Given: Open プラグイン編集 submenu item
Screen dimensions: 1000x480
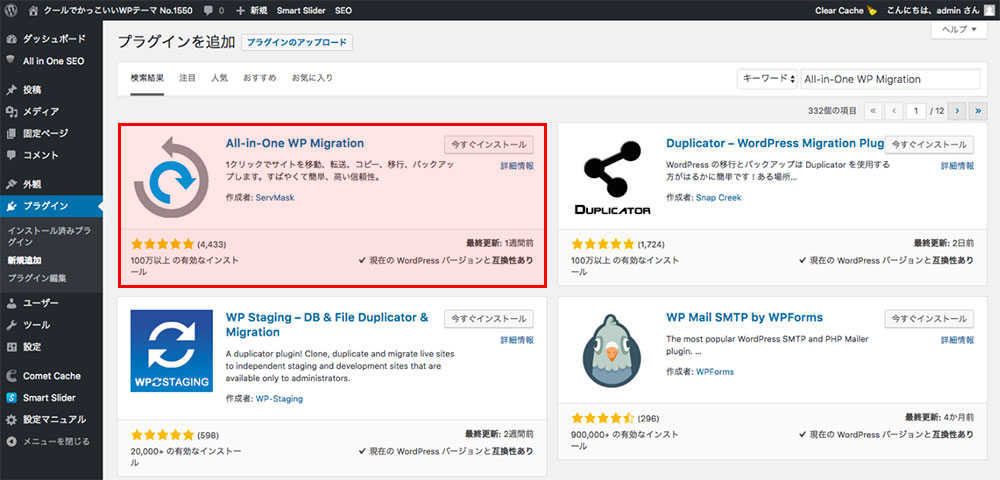Looking at the screenshot, I should click(37, 279).
